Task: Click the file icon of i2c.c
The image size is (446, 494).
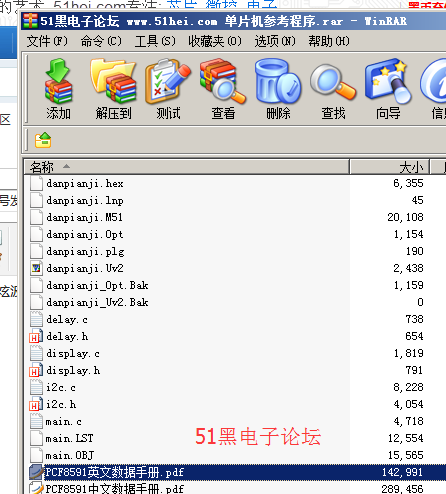Action: [36, 387]
